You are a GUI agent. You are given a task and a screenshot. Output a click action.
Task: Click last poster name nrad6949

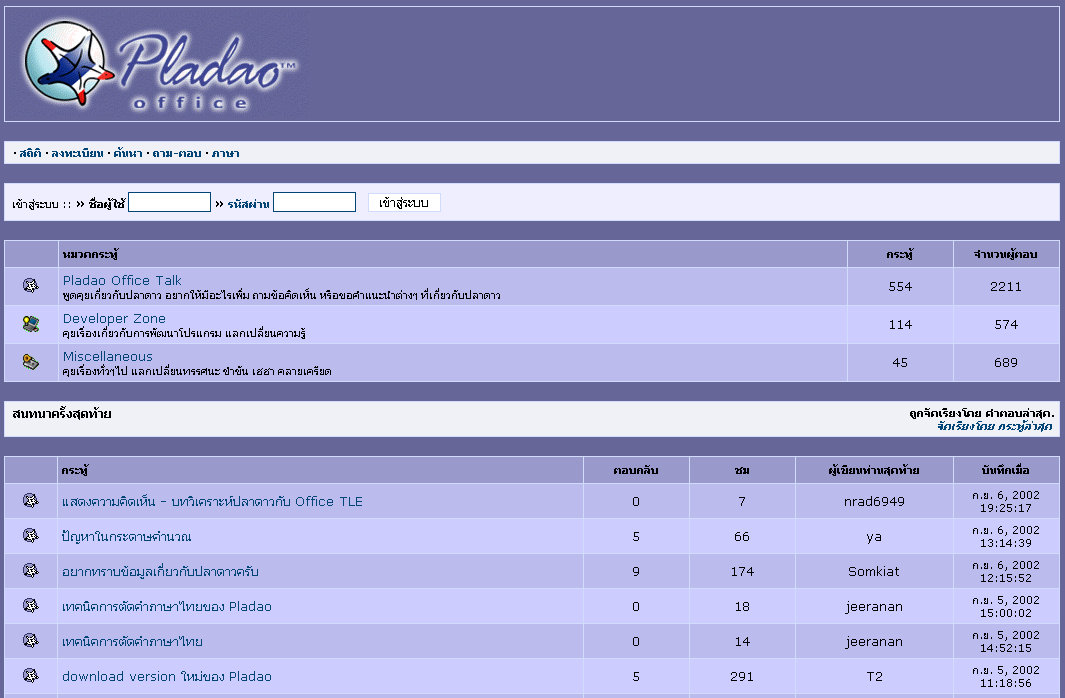point(874,502)
